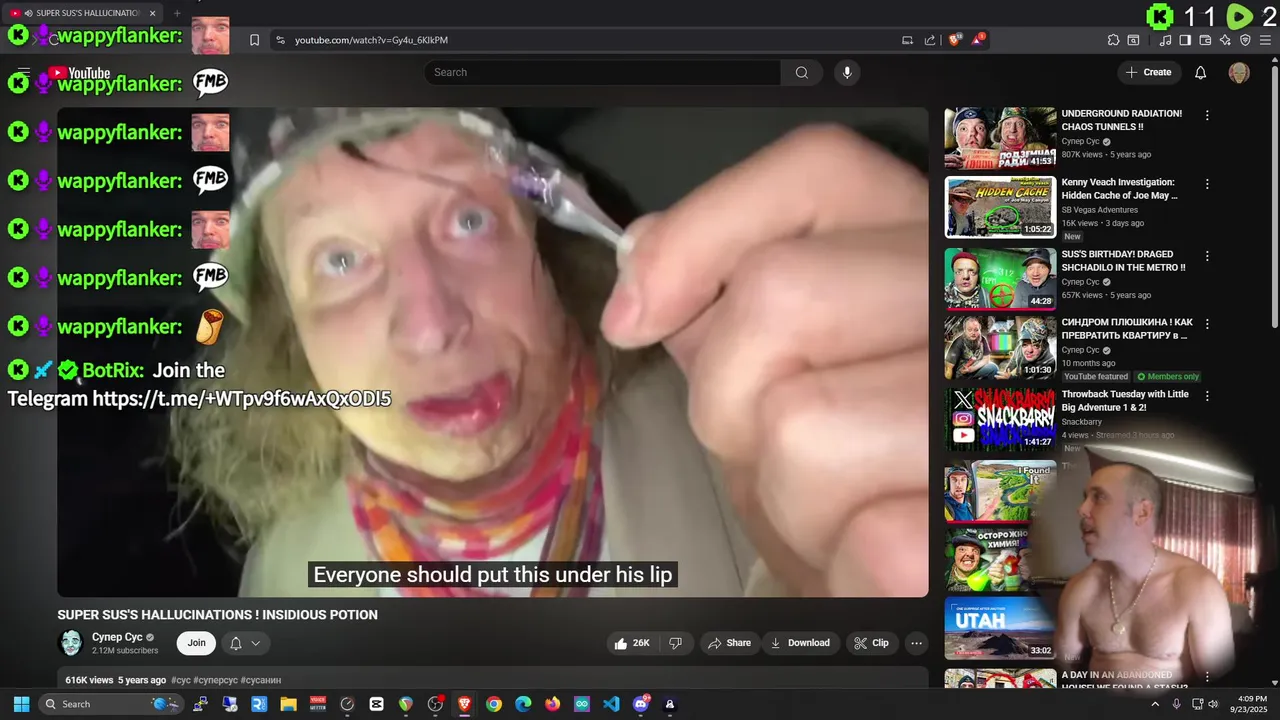Viewport: 1280px width, 720px height.
Task: Start a voice search with the microphone
Action: click(847, 72)
